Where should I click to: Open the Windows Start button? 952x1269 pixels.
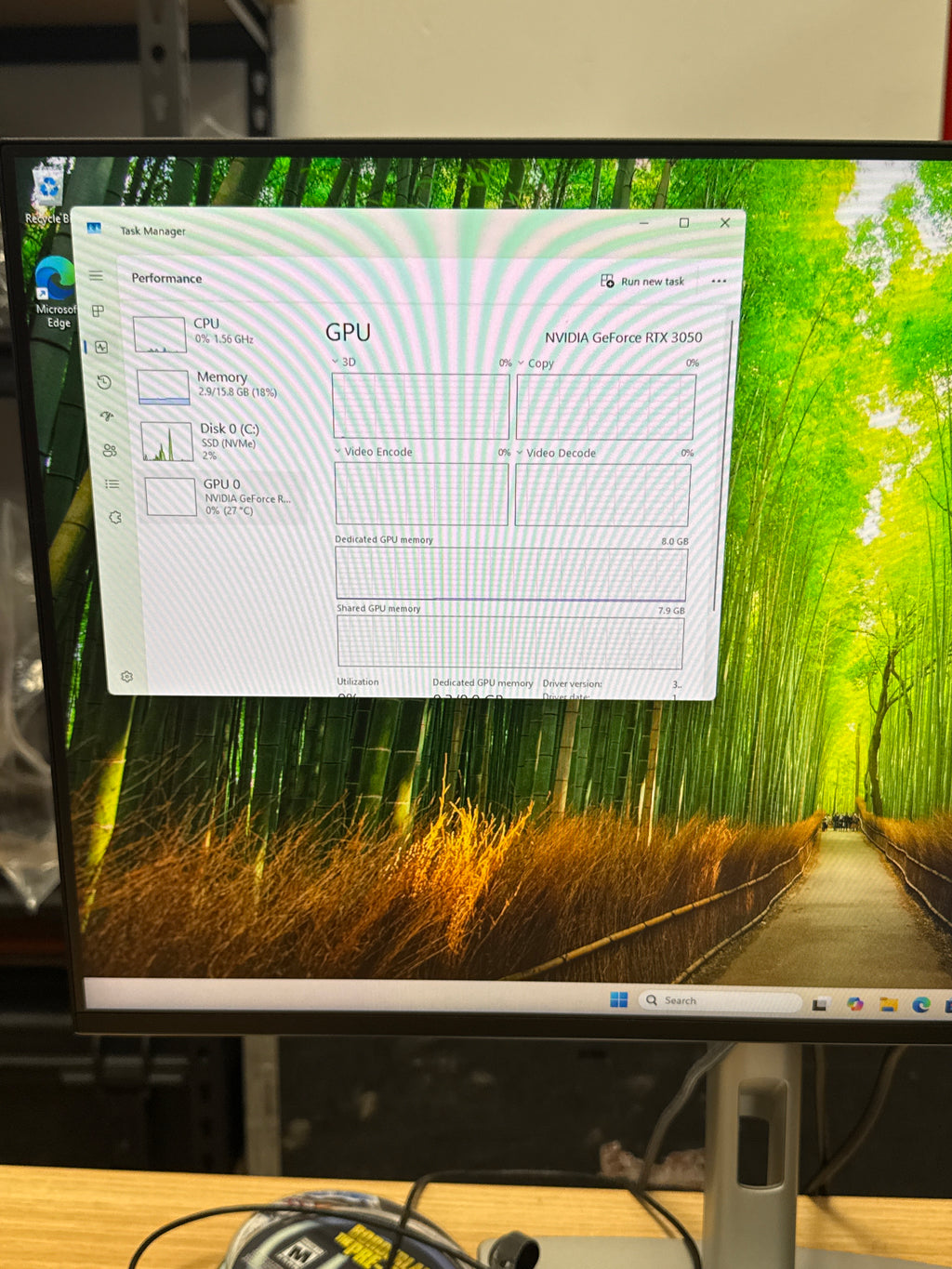[x=619, y=999]
